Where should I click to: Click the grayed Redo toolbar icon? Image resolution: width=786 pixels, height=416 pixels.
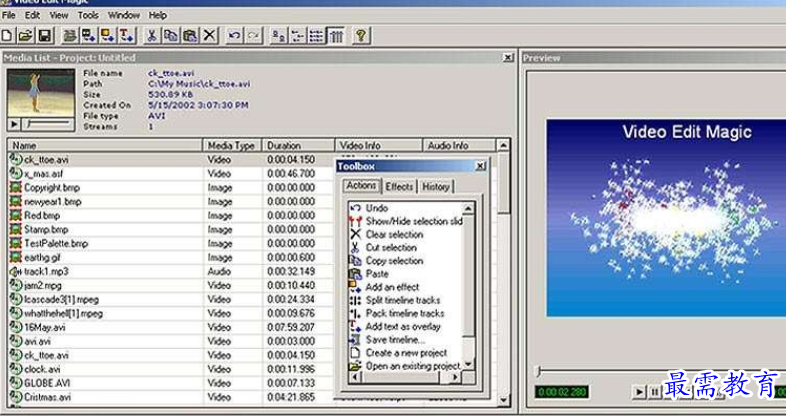click(253, 36)
